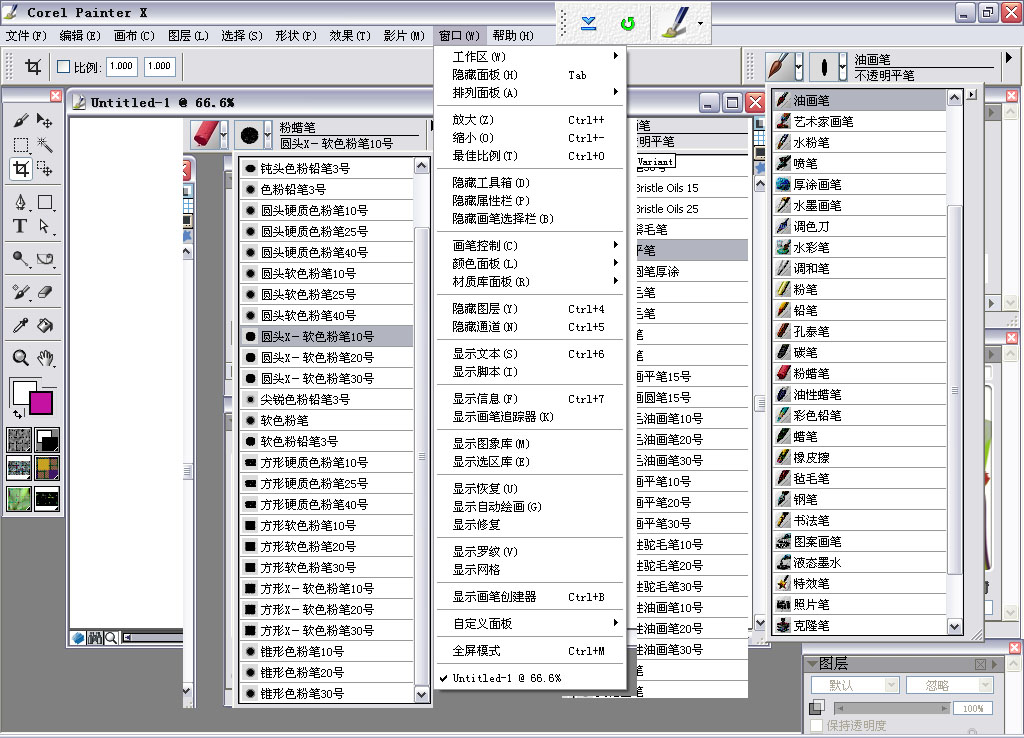This screenshot has width=1024, height=738.
Task: Pick the Shape Selection arrow tool
Action: [x=44, y=226]
